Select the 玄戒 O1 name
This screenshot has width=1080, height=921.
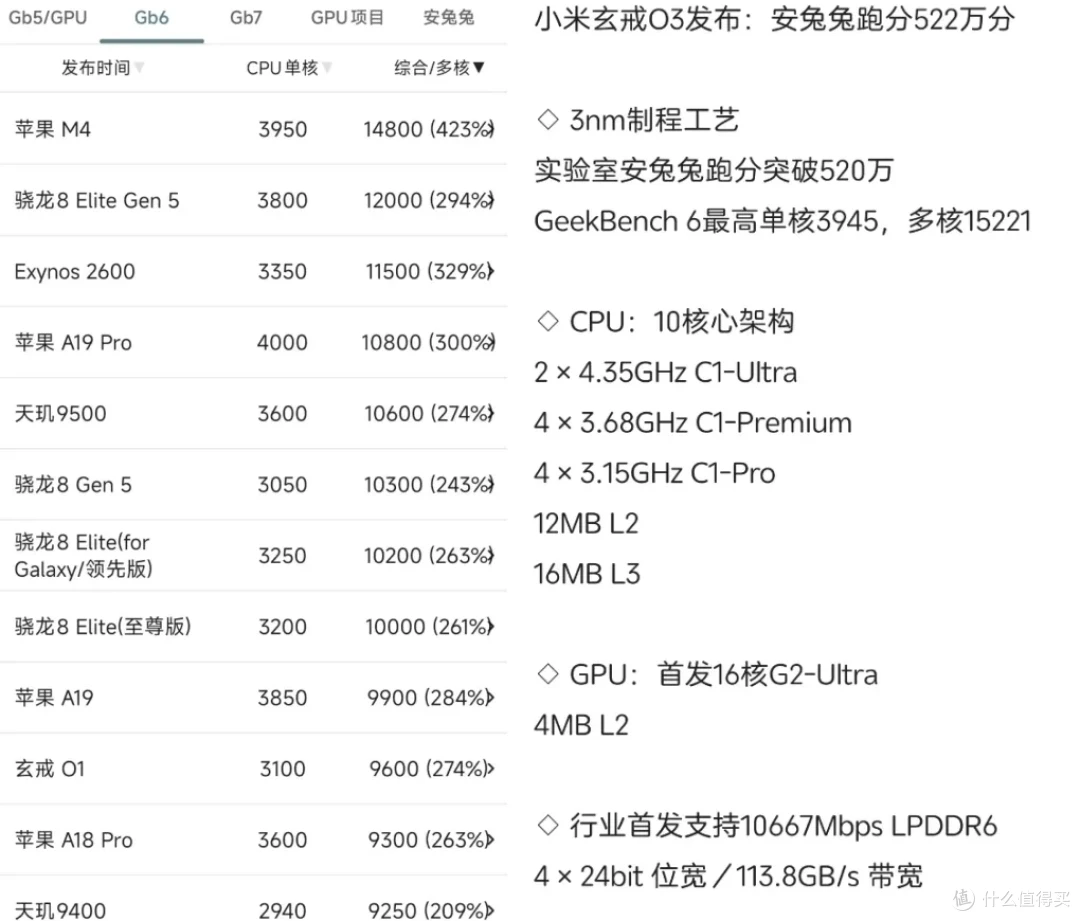(50, 769)
